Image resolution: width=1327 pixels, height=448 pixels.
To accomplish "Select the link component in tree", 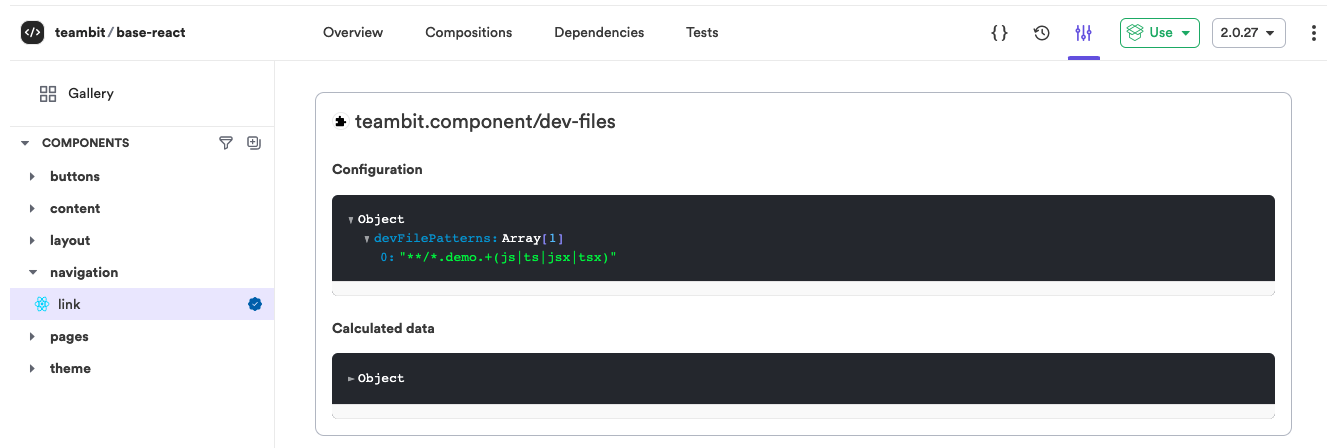I will [x=69, y=304].
